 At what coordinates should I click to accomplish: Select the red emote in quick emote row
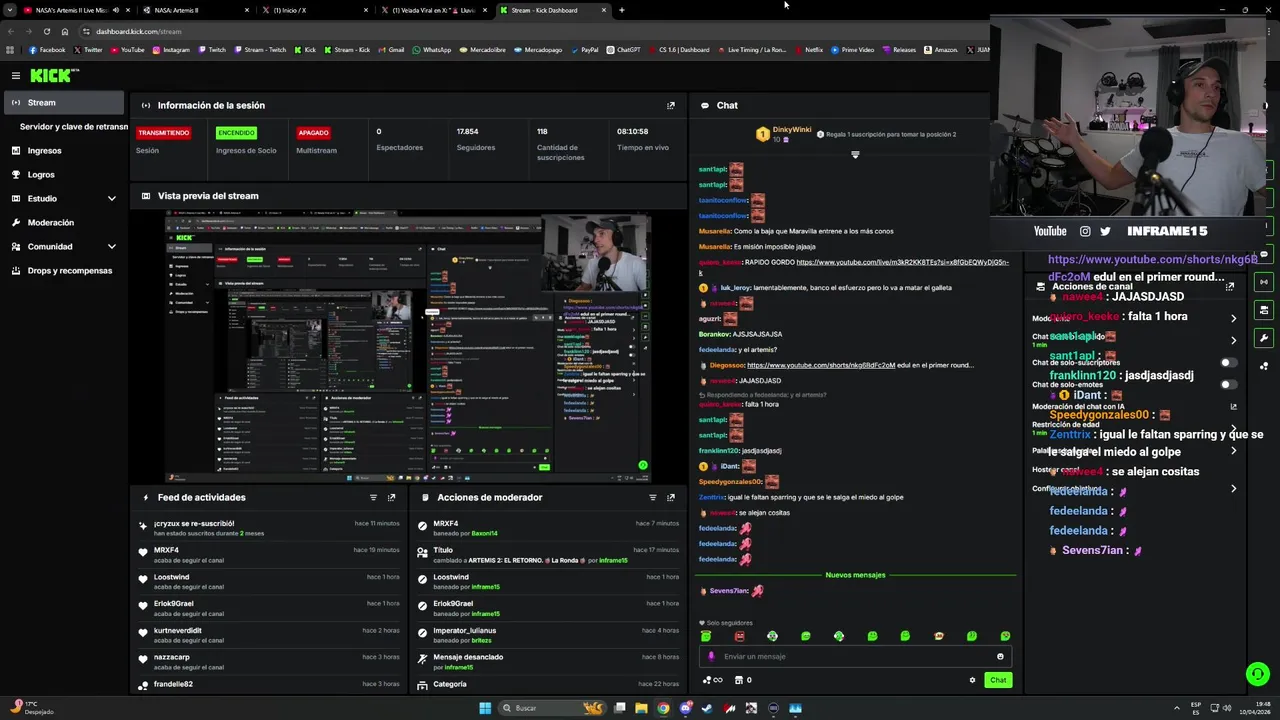(x=739, y=636)
